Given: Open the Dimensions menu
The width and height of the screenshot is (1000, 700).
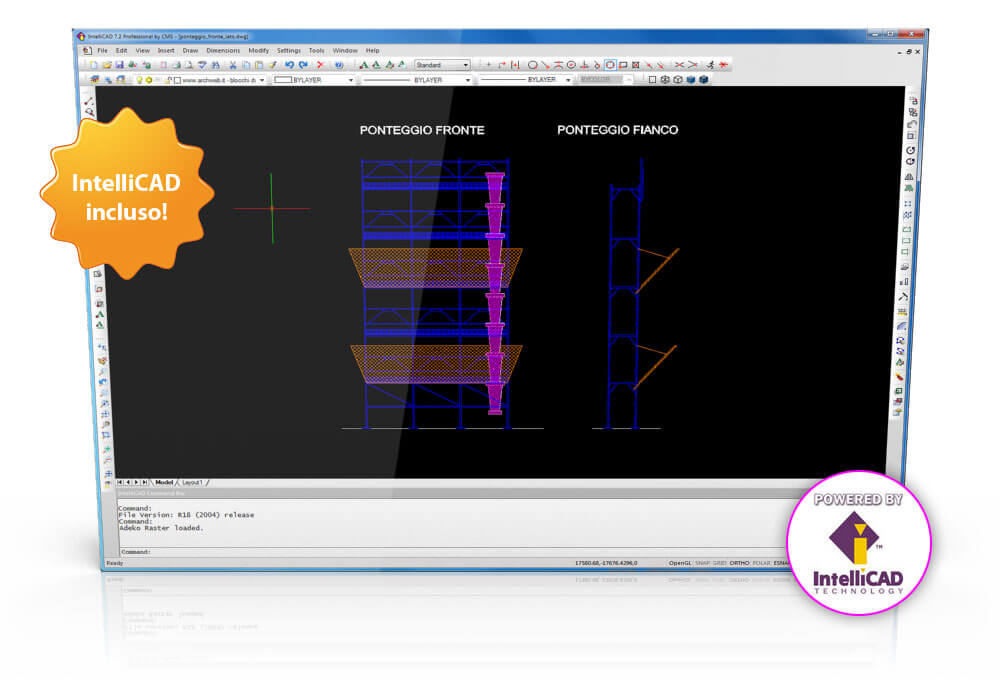Looking at the screenshot, I should [223, 50].
